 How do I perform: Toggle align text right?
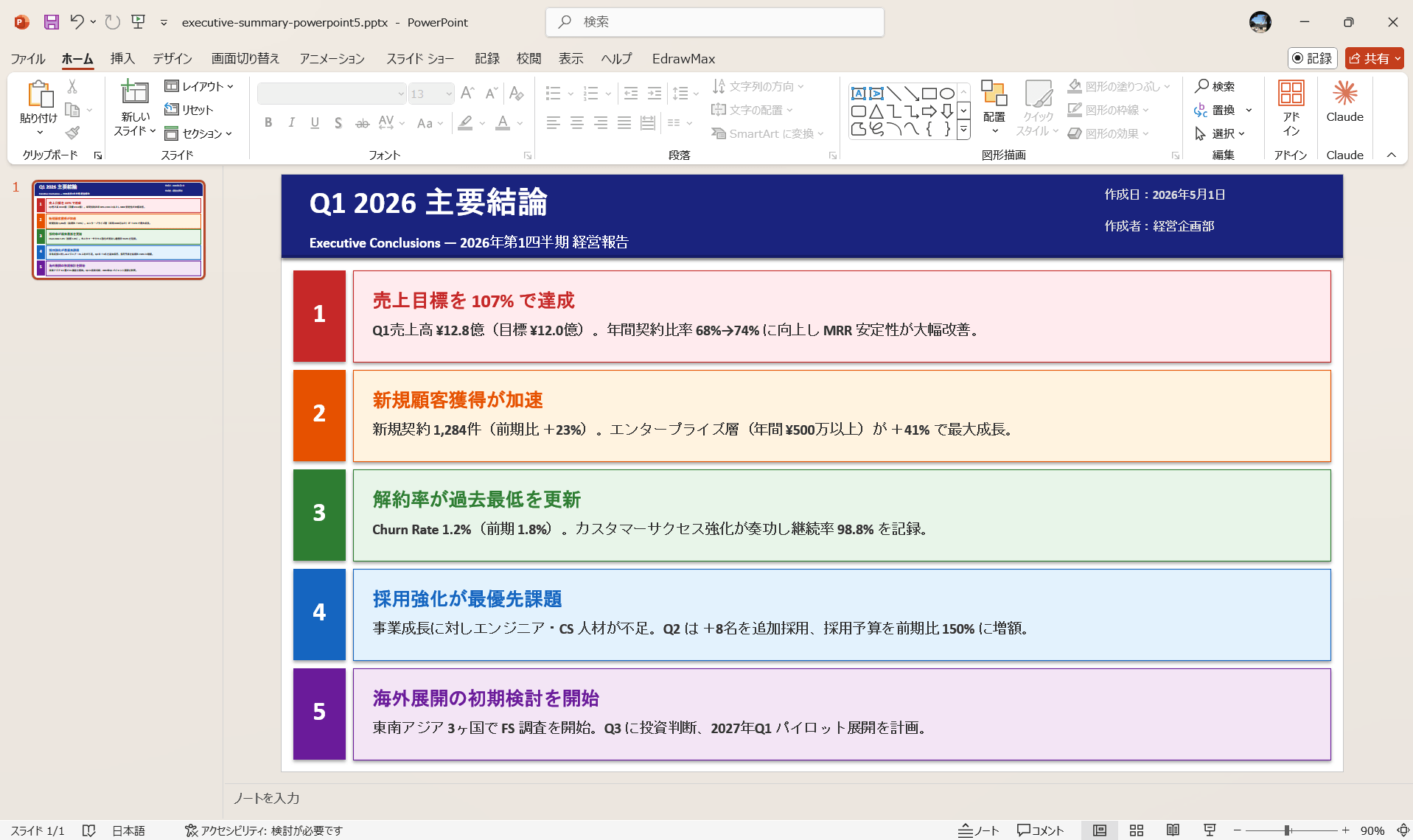601,123
